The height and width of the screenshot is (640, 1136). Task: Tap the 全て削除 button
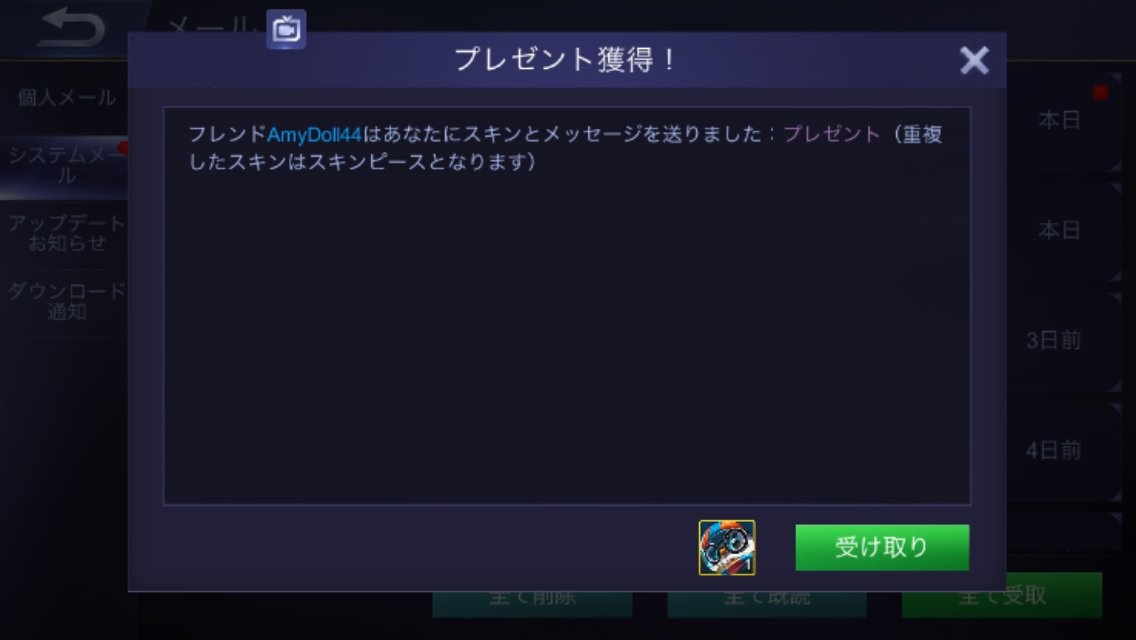pos(532,604)
